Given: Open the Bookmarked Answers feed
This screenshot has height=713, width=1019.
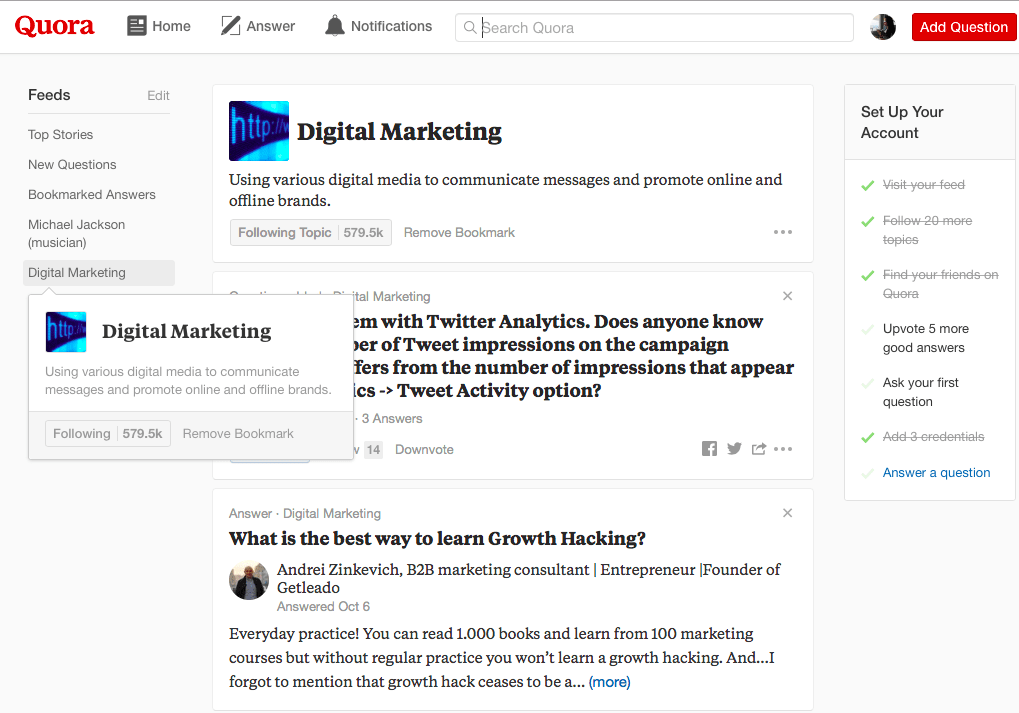Looking at the screenshot, I should click(92, 194).
